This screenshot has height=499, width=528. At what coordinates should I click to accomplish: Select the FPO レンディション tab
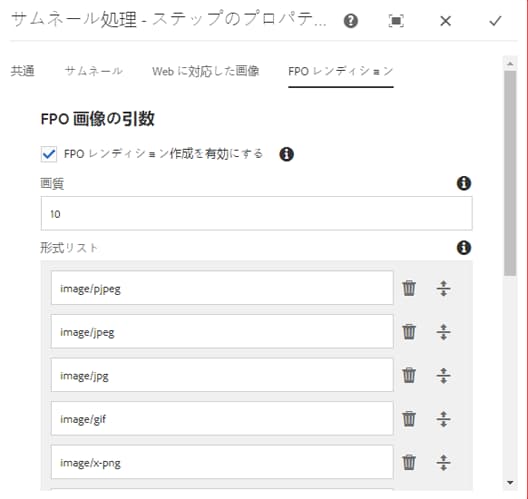pyautogui.click(x=340, y=71)
